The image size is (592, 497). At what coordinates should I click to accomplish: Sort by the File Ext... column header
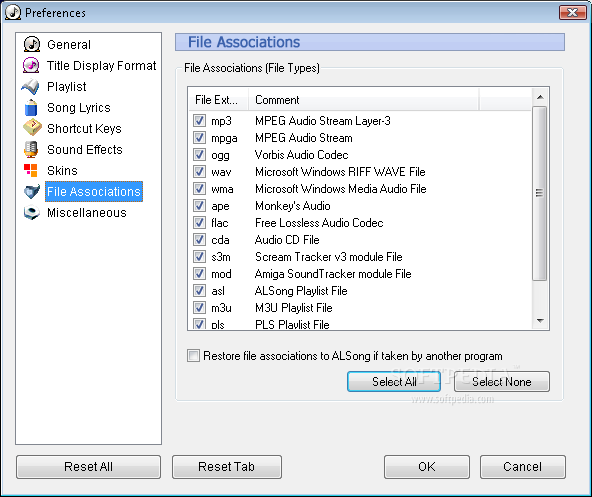coord(218,100)
